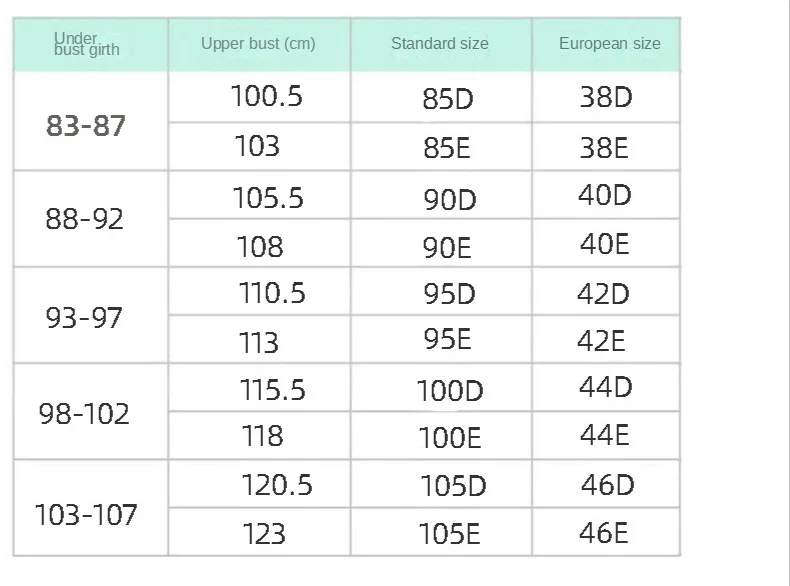
Task: Select the 88-92 under bust range cell
Action: 85,219
